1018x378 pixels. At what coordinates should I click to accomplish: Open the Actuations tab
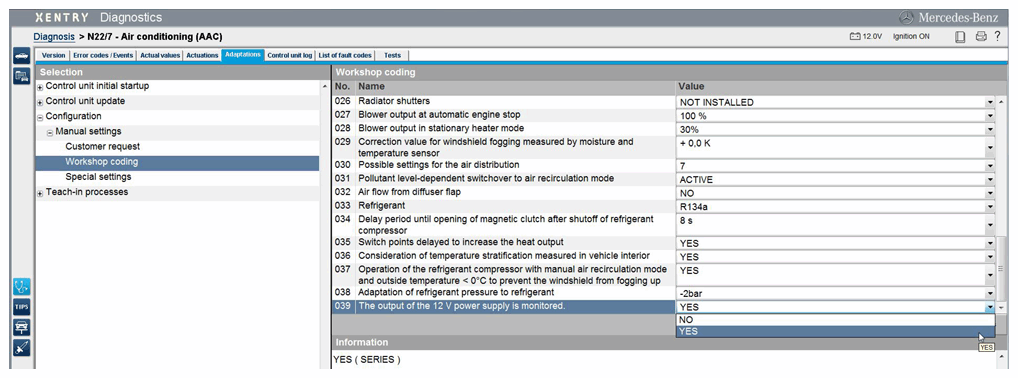tap(202, 55)
